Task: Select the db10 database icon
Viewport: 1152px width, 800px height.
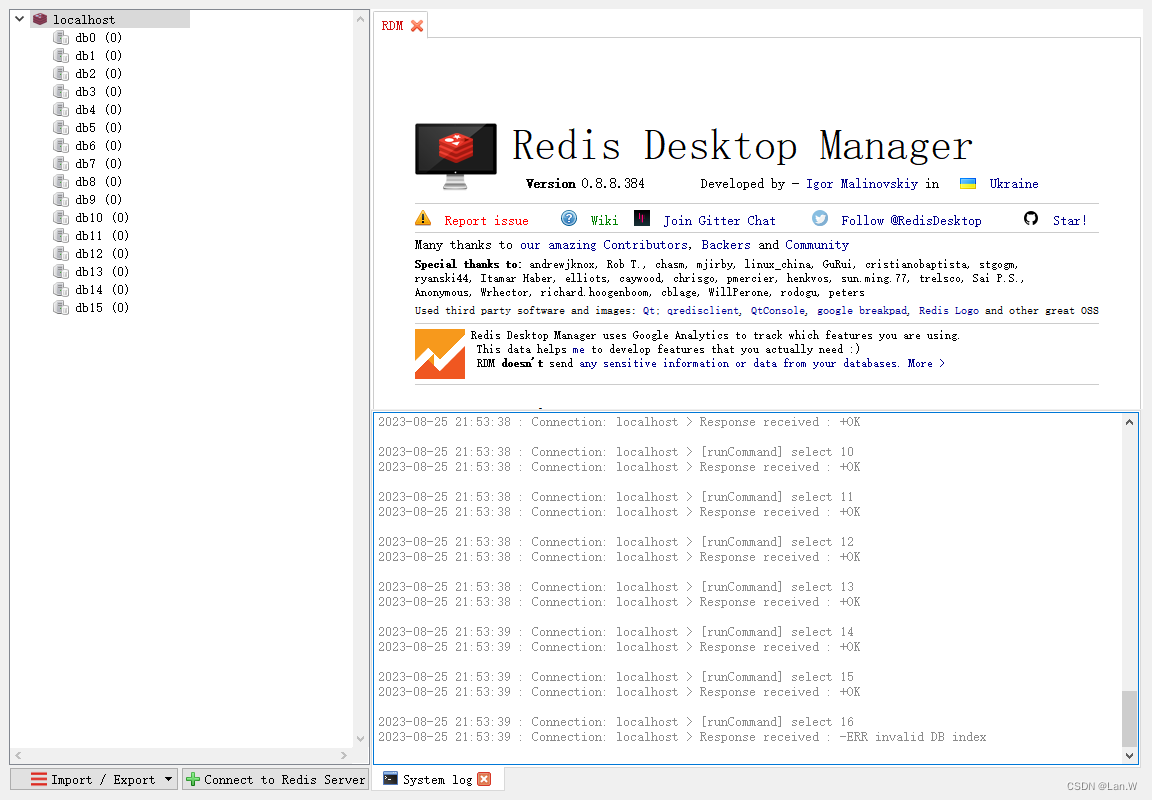Action: click(x=61, y=217)
